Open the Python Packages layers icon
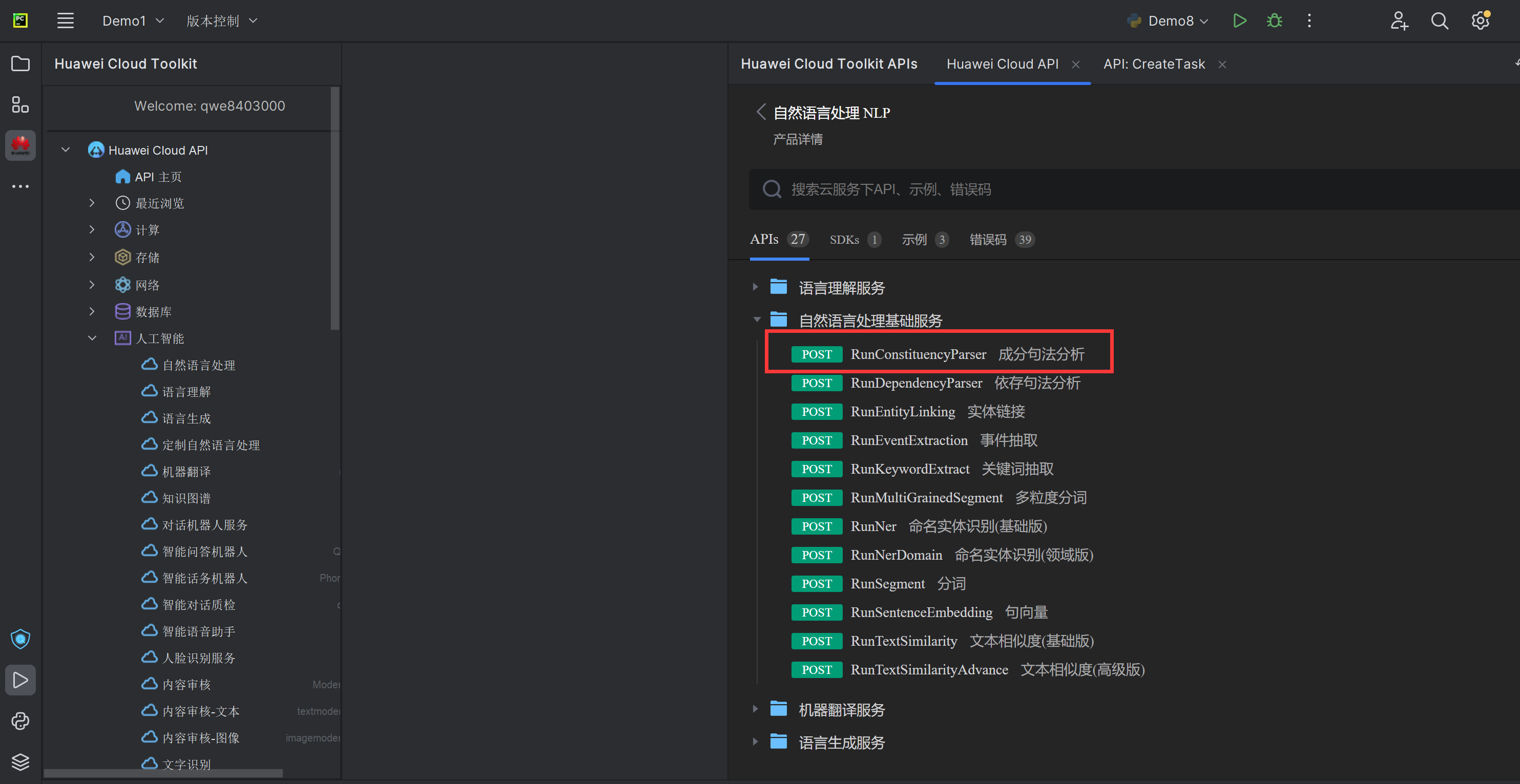1520x784 pixels. coord(20,761)
